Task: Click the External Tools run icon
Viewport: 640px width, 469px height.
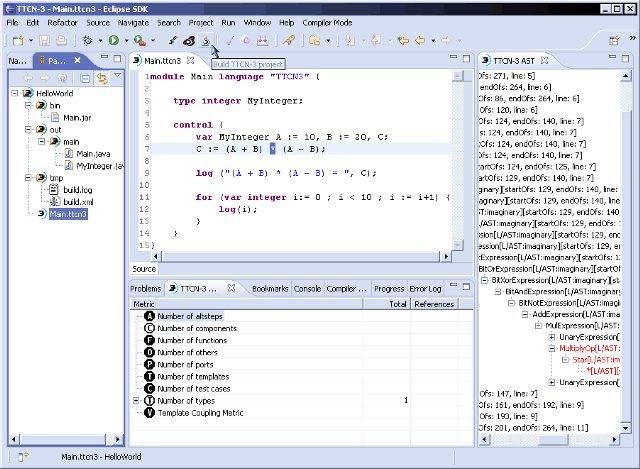Action: point(140,40)
